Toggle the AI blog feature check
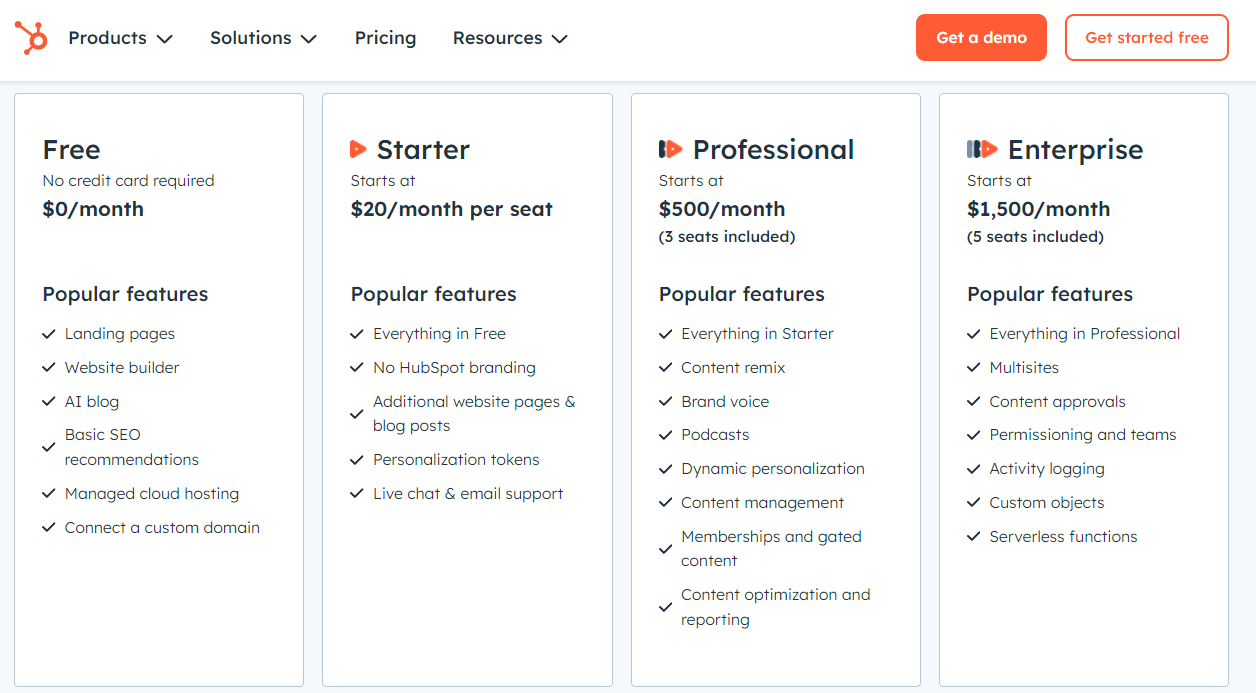The image size is (1256, 693). click(48, 400)
